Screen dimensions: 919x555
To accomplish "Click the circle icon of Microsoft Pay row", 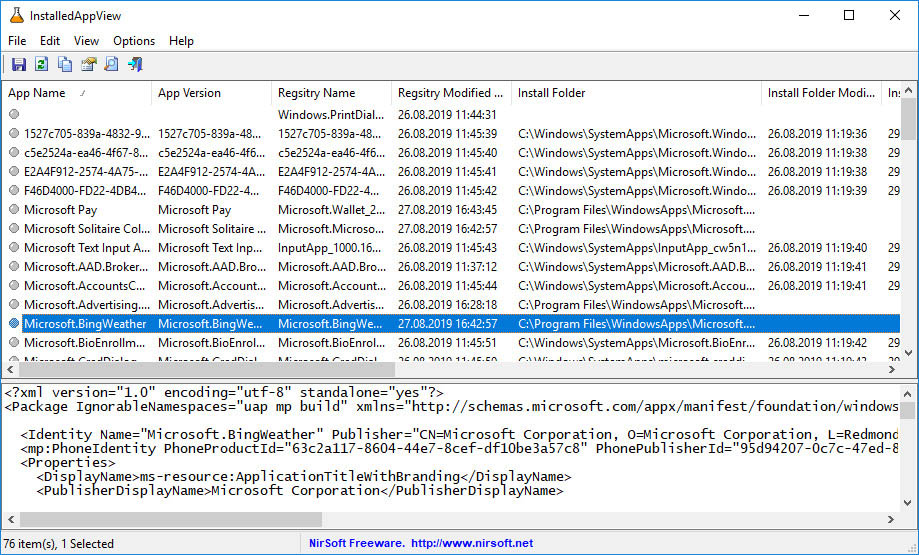I will (14, 209).
